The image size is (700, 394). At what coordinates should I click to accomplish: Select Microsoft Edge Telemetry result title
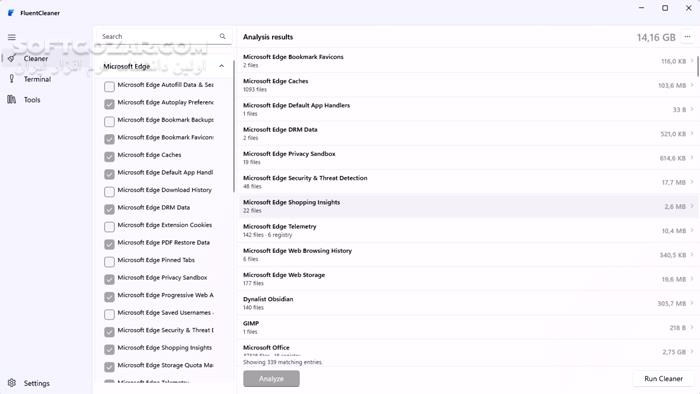(x=279, y=226)
